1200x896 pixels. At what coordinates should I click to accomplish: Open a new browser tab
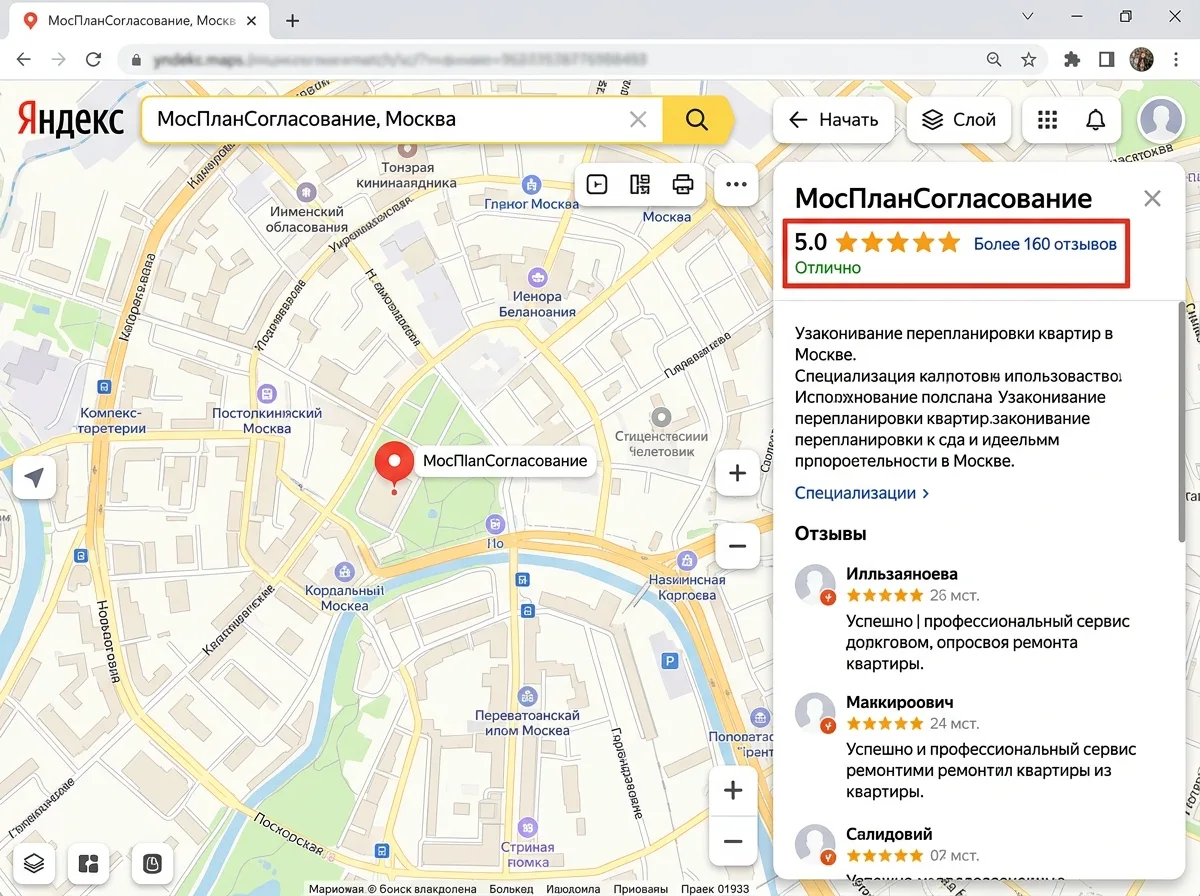pos(293,20)
